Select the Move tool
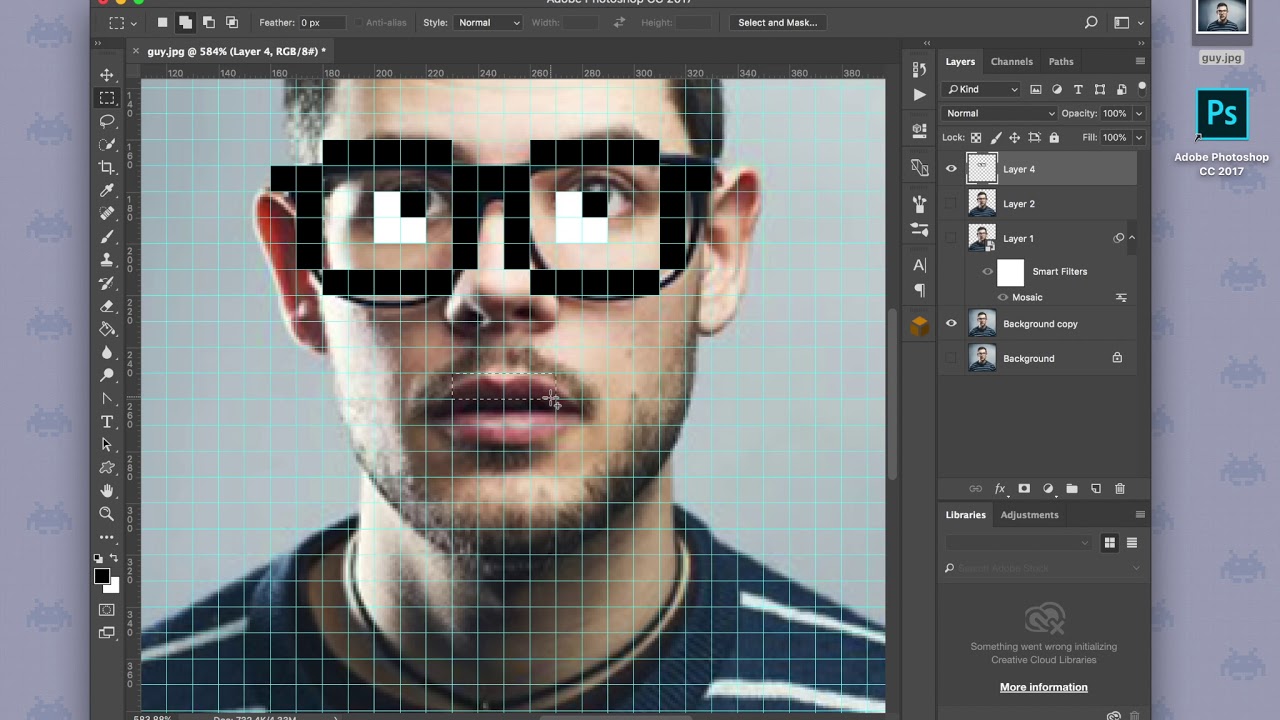 point(106,75)
